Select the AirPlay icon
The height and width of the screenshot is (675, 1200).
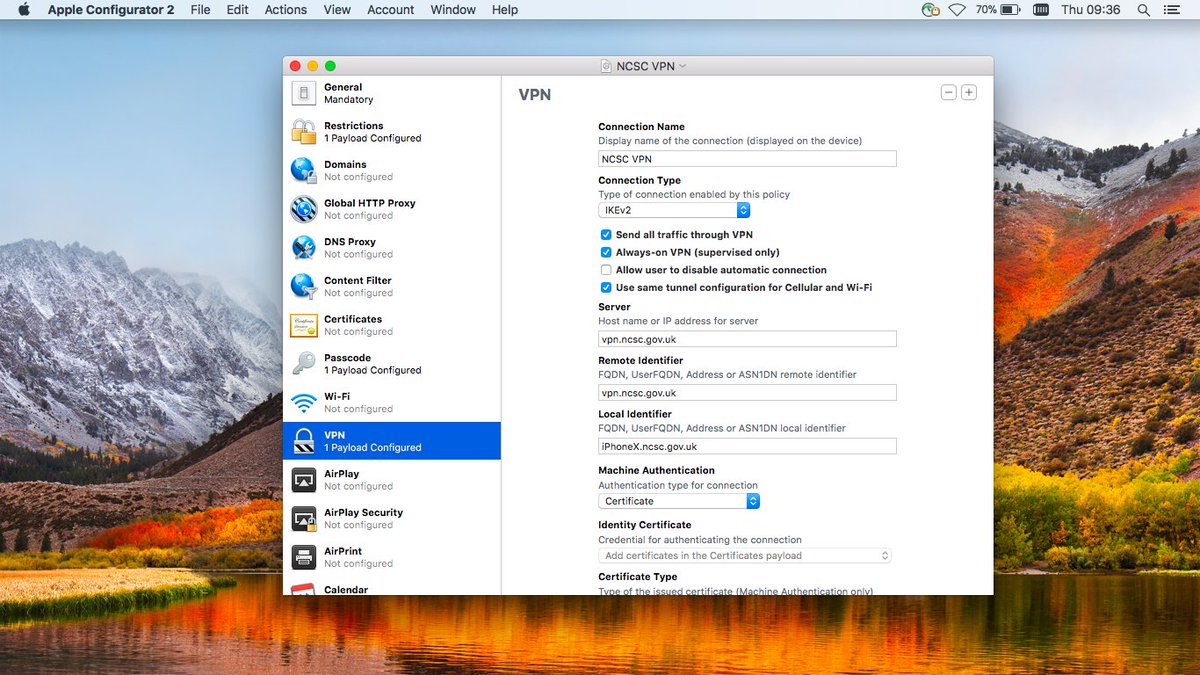click(x=304, y=480)
